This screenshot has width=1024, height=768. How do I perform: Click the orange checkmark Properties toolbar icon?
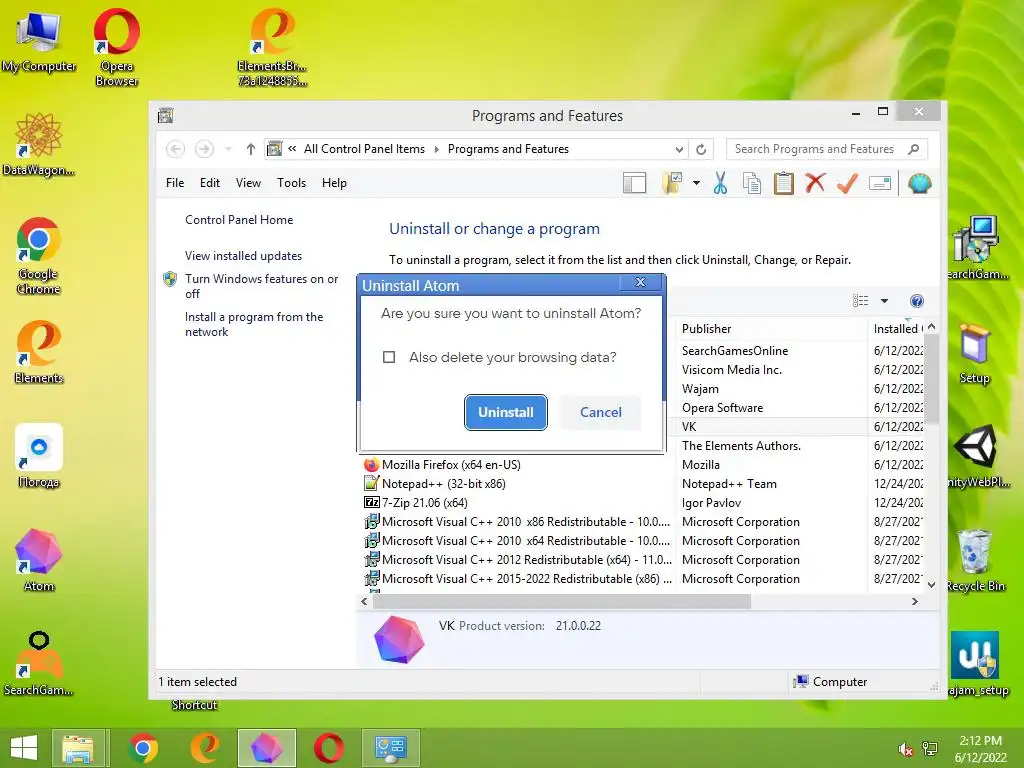point(847,184)
